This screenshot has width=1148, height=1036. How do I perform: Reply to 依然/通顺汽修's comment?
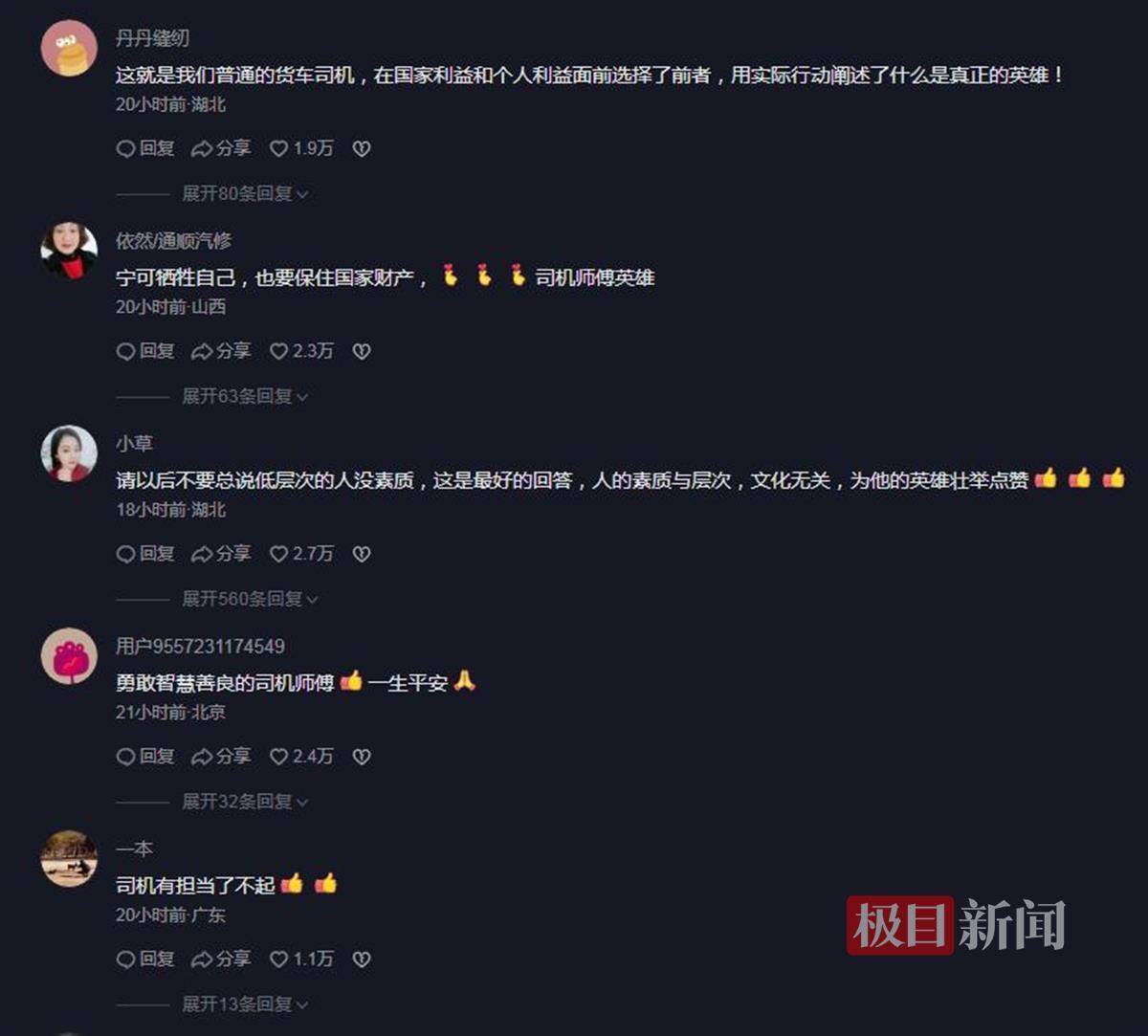[x=145, y=351]
